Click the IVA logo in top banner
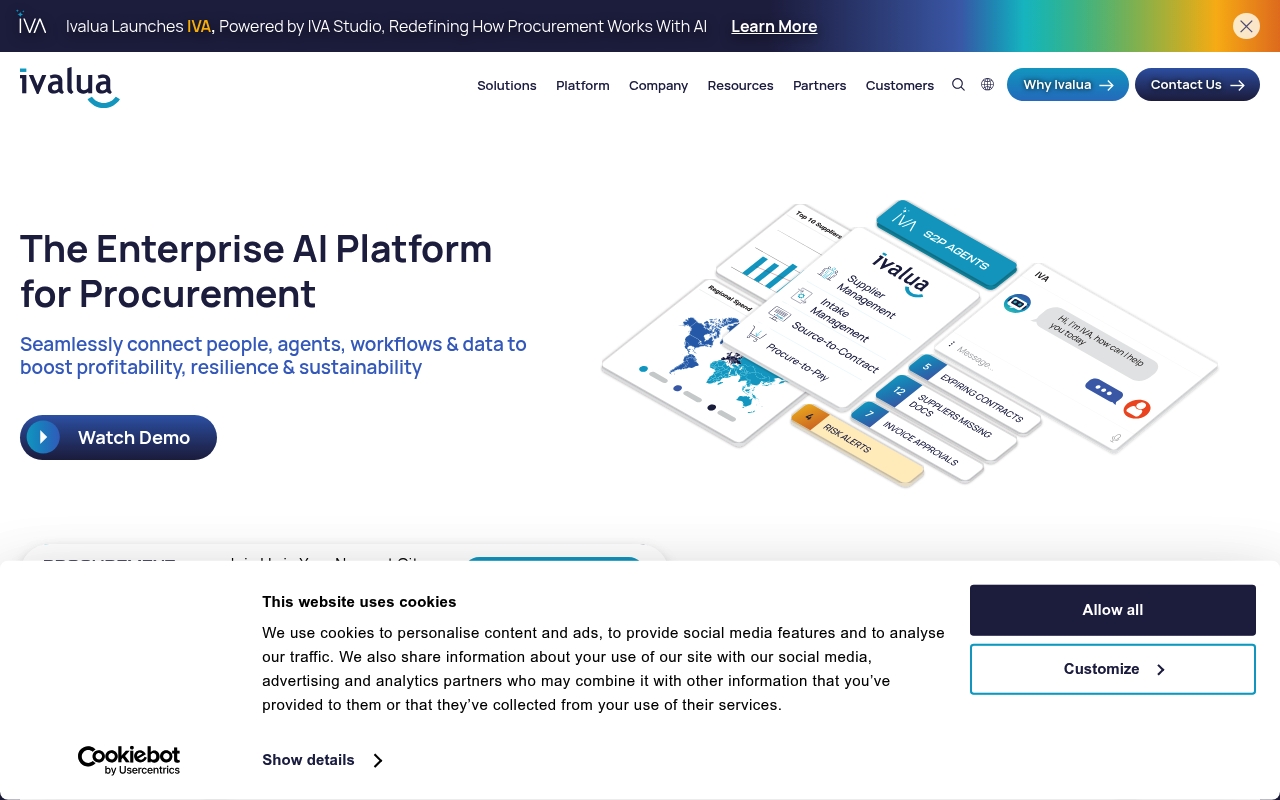 (32, 23)
